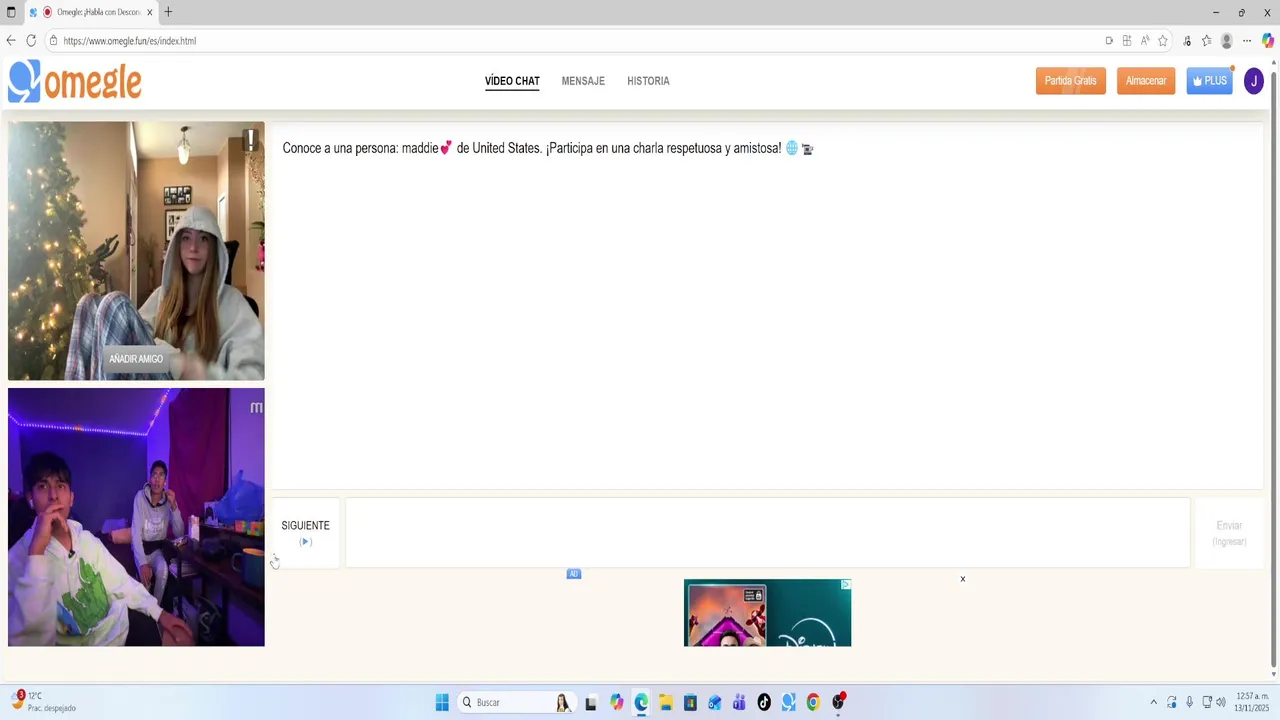The image size is (1280, 720).
Task: Click the text "Conoce a una persona: maddie"
Action: coord(360,148)
